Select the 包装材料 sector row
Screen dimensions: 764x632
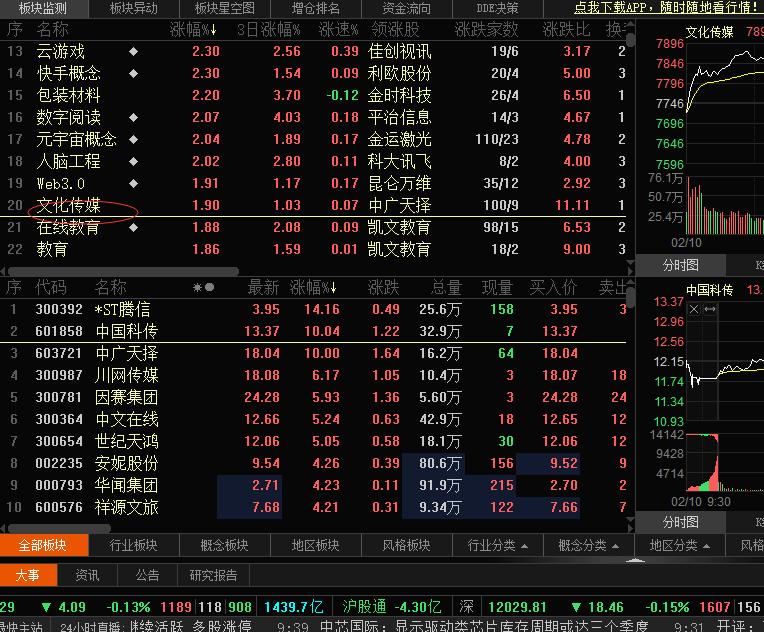pos(313,95)
